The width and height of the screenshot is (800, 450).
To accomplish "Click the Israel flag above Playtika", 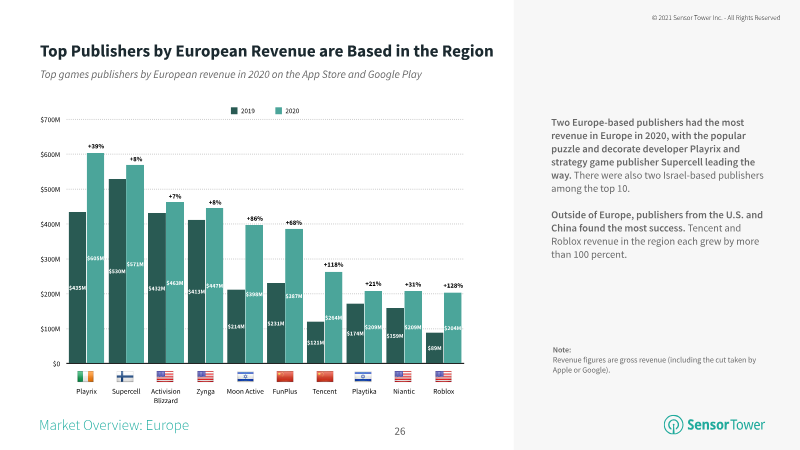I will pos(363,377).
